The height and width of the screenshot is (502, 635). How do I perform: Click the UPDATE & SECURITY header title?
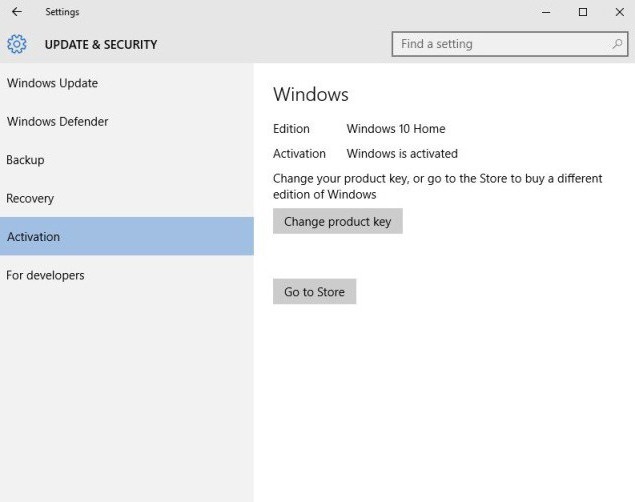101,44
